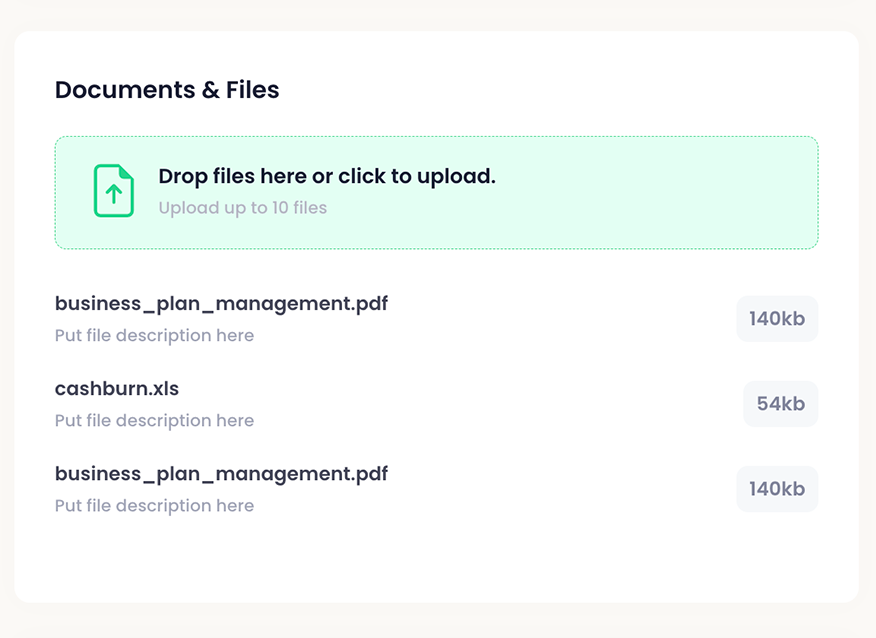Select the first PDF row's blank middle area
The image size is (876, 638).
tap(560, 319)
